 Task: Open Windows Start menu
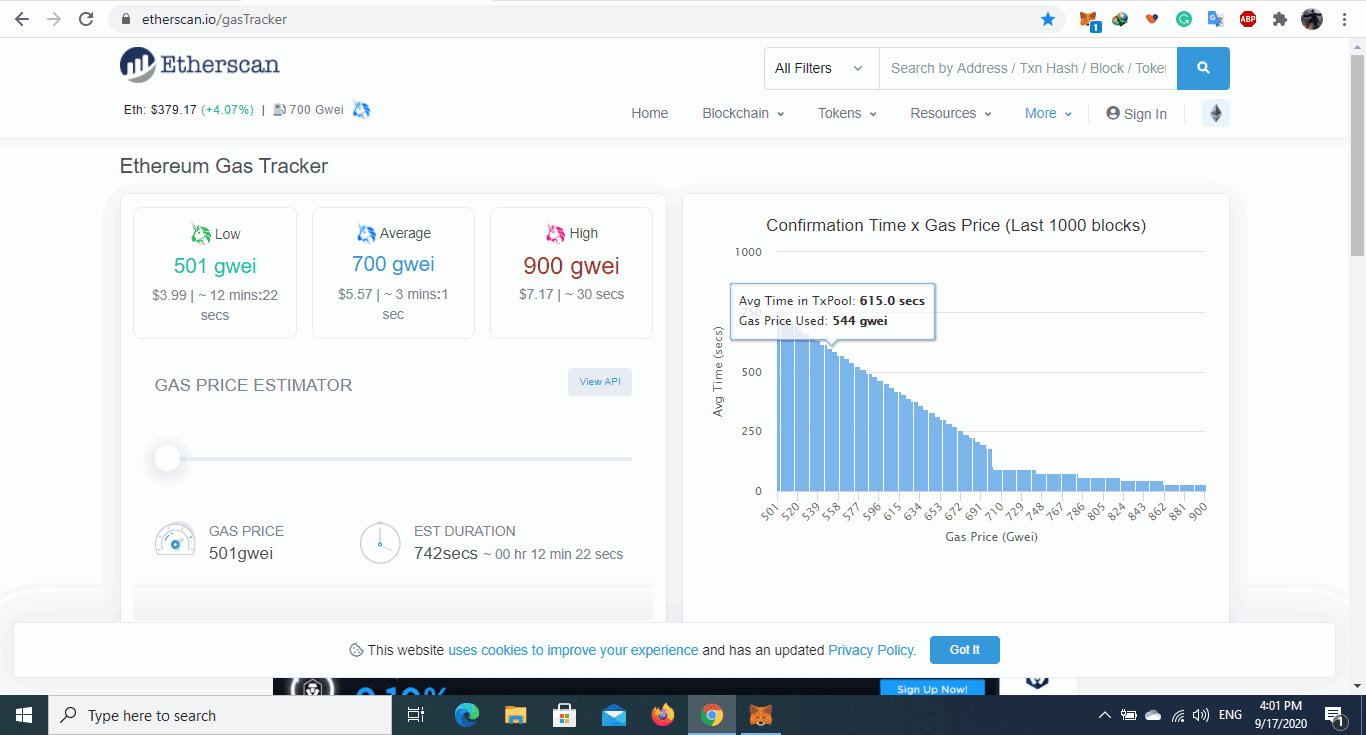(24, 715)
